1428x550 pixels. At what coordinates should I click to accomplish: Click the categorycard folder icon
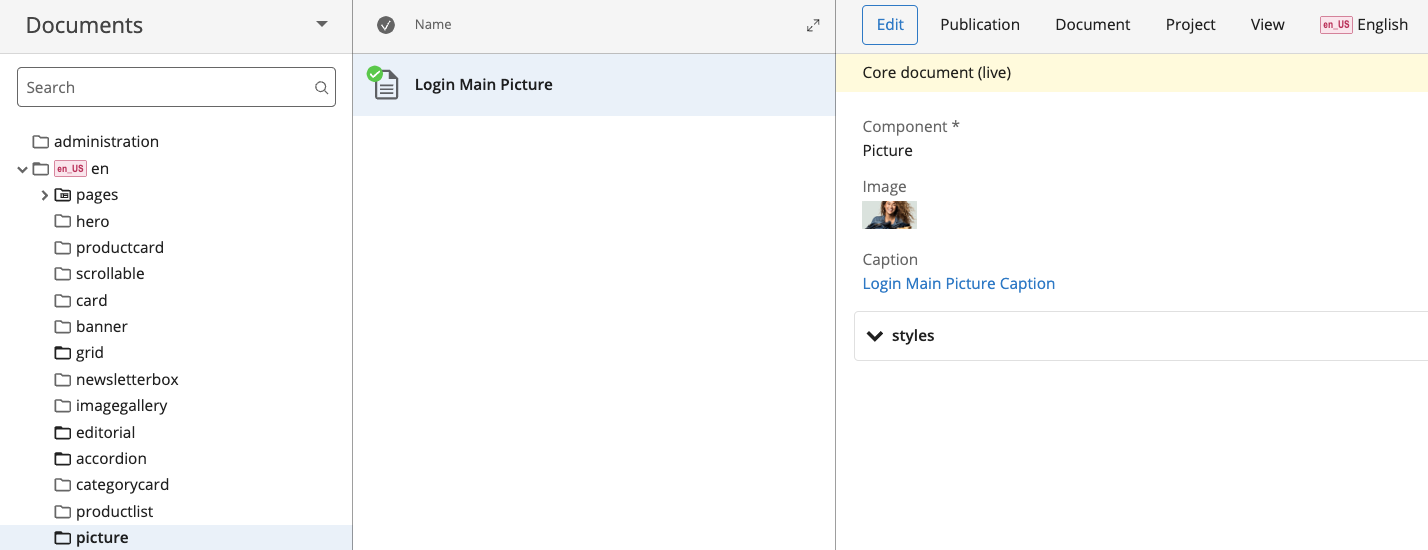63,485
